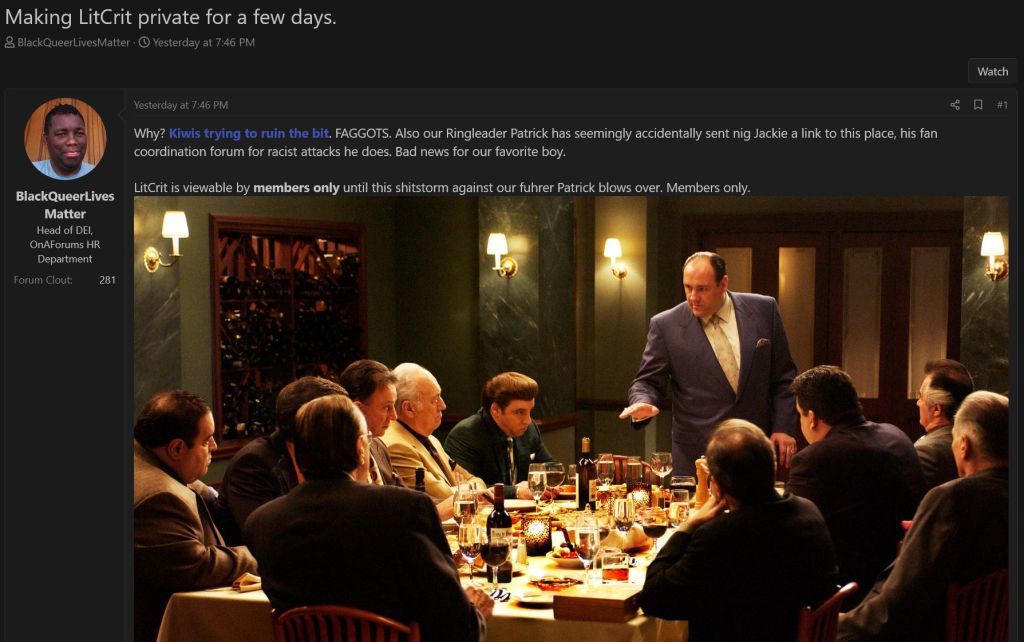Click the bold 'members only' text

point(296,187)
